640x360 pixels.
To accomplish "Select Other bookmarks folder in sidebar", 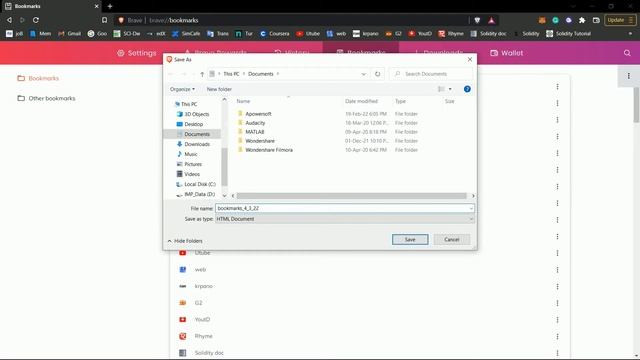I will click(x=46, y=98).
